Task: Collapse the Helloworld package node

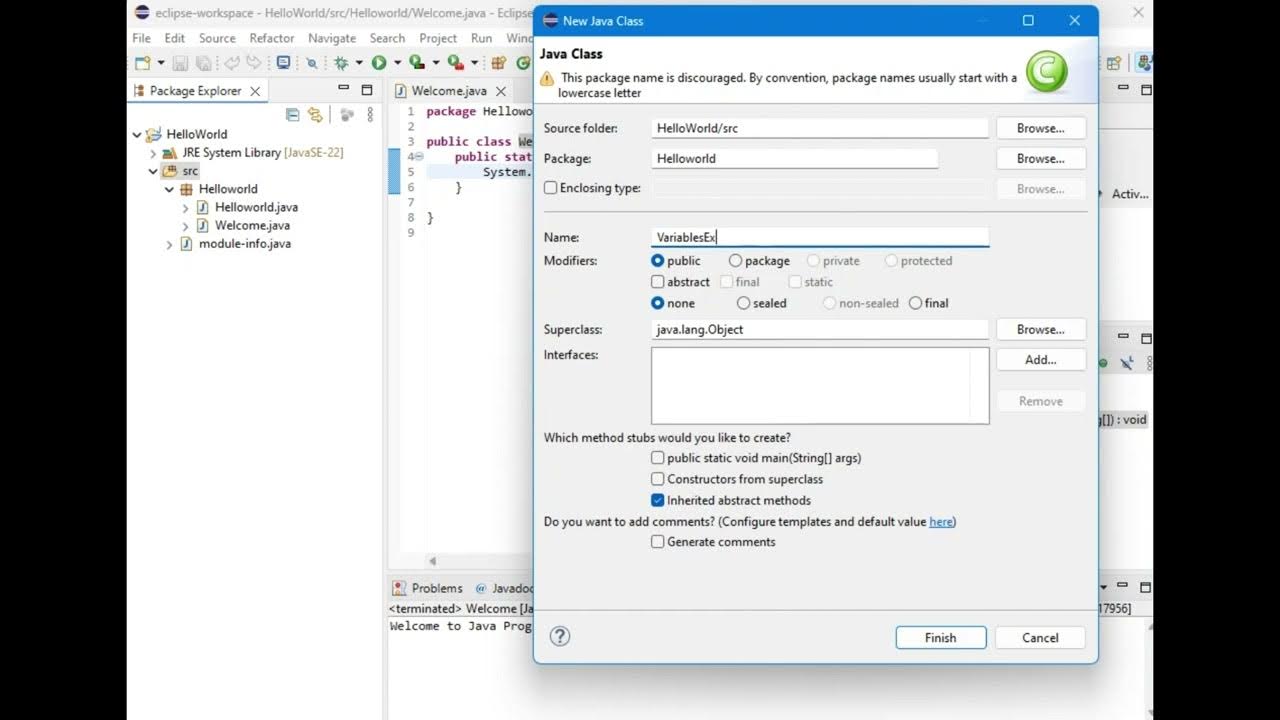Action: click(x=169, y=189)
